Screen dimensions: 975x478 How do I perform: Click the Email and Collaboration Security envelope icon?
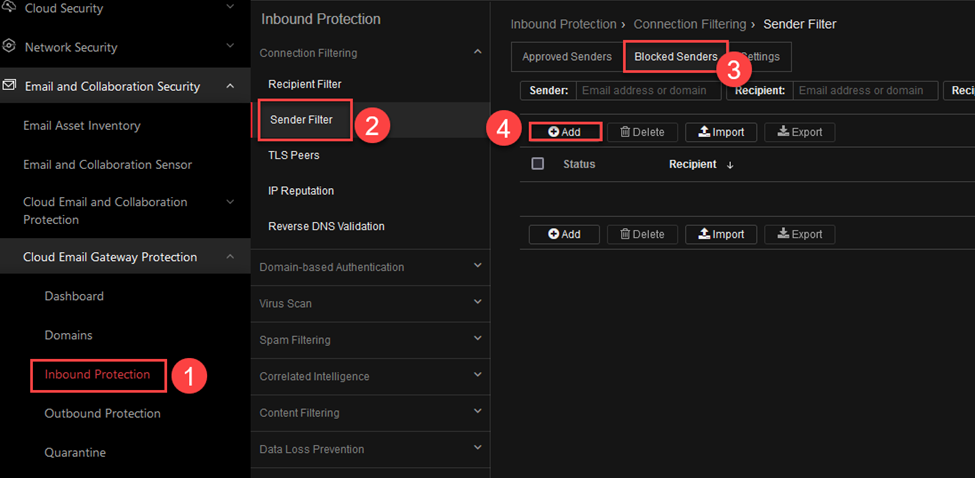[x=9, y=85]
